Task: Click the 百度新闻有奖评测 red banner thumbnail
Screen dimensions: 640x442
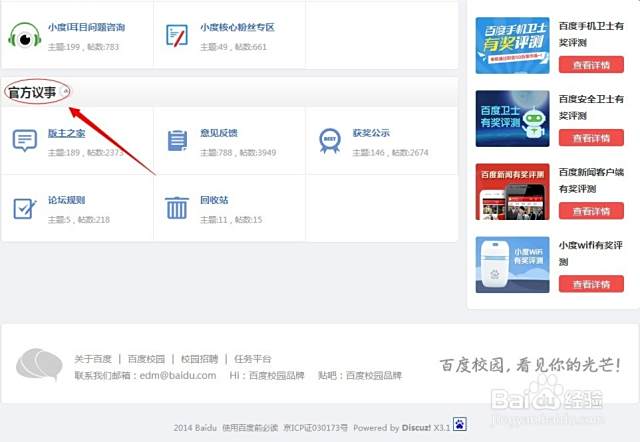Action: click(512, 191)
